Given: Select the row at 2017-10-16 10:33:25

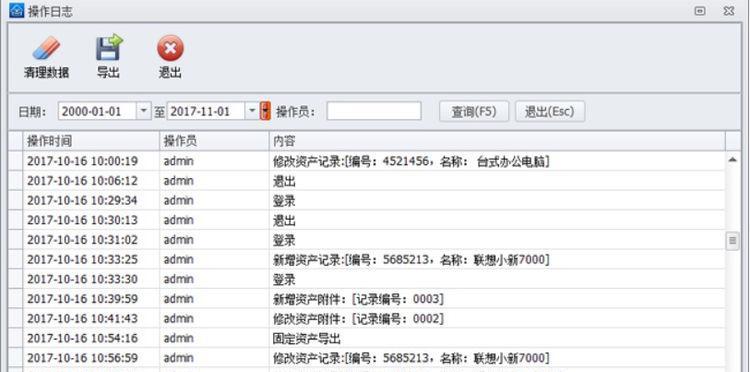Looking at the screenshot, I should coord(367,259).
